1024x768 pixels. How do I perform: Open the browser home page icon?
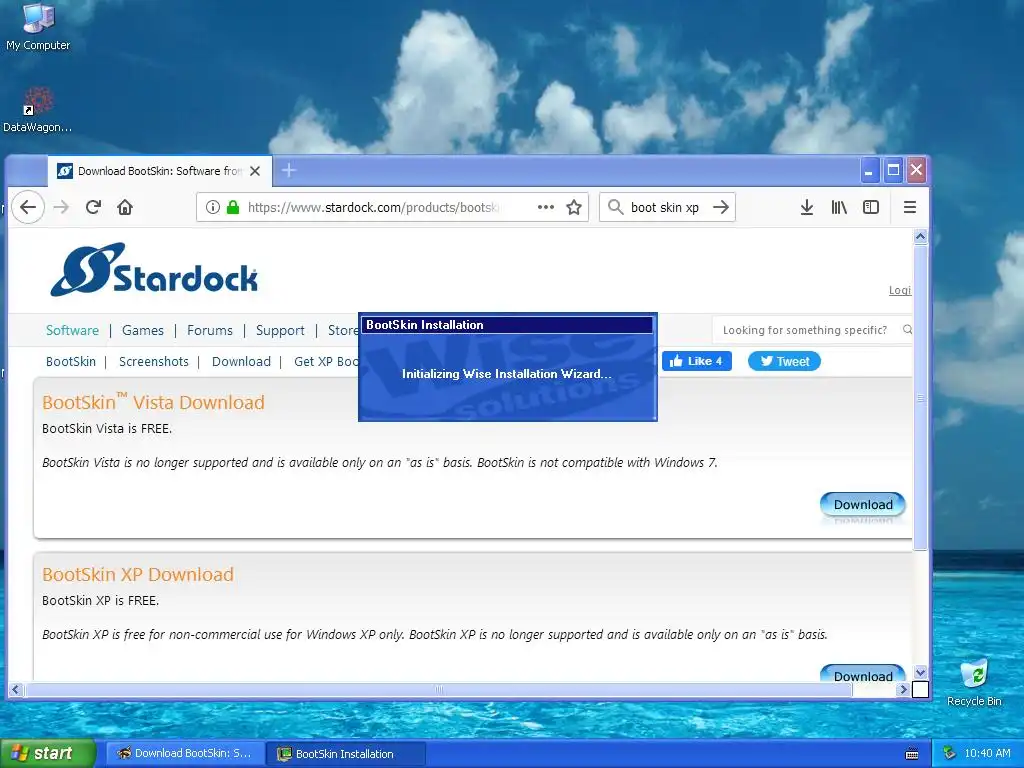(125, 207)
